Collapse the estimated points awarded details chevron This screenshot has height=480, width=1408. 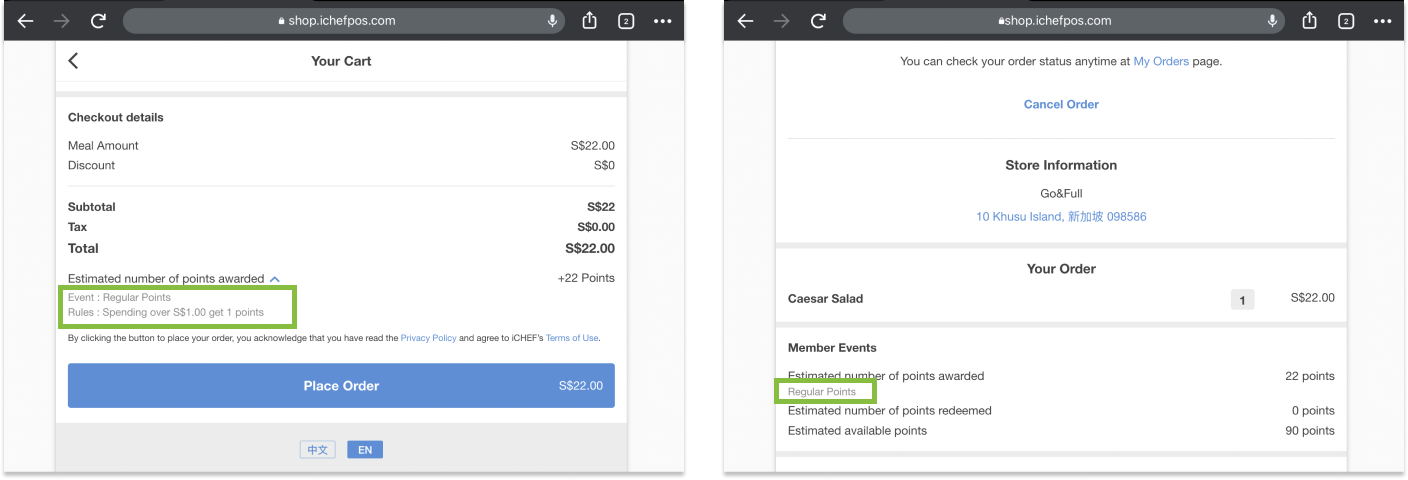click(x=275, y=279)
